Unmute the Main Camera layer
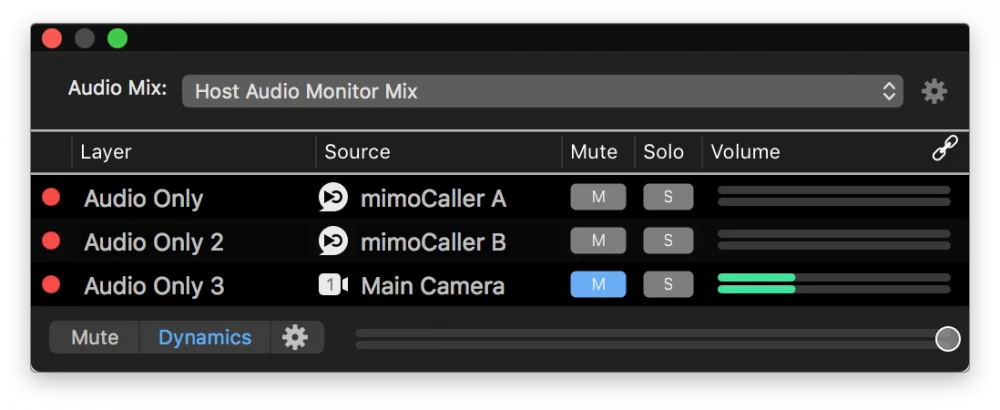The height and width of the screenshot is (410, 1000). point(598,284)
